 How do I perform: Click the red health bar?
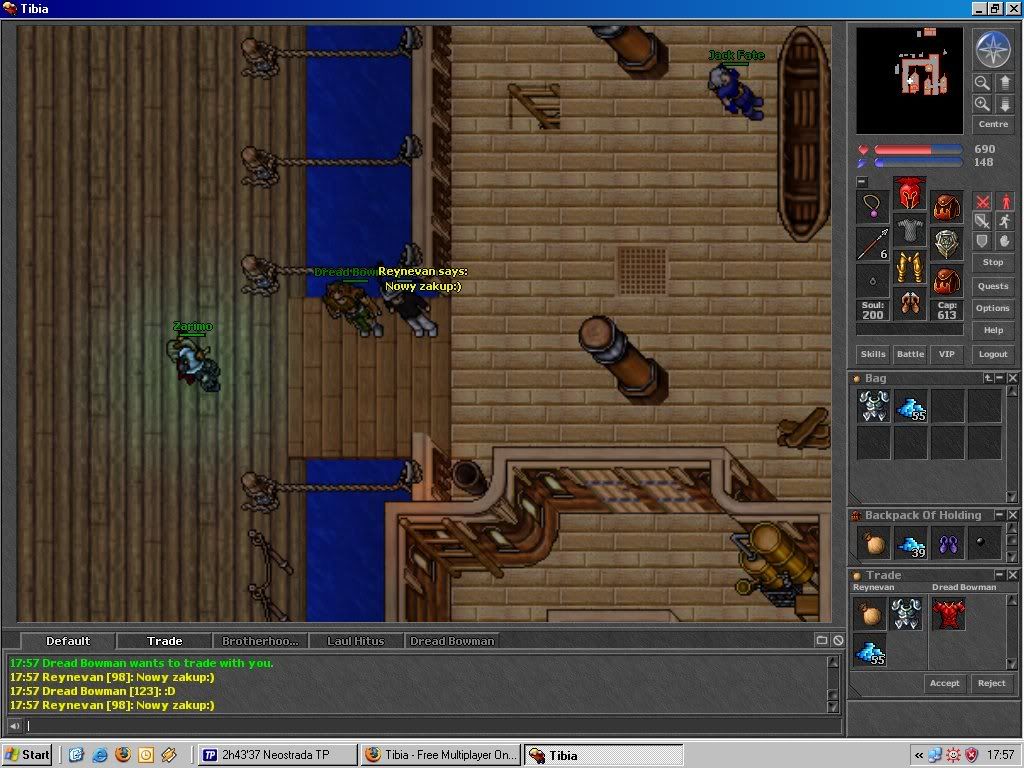point(918,150)
